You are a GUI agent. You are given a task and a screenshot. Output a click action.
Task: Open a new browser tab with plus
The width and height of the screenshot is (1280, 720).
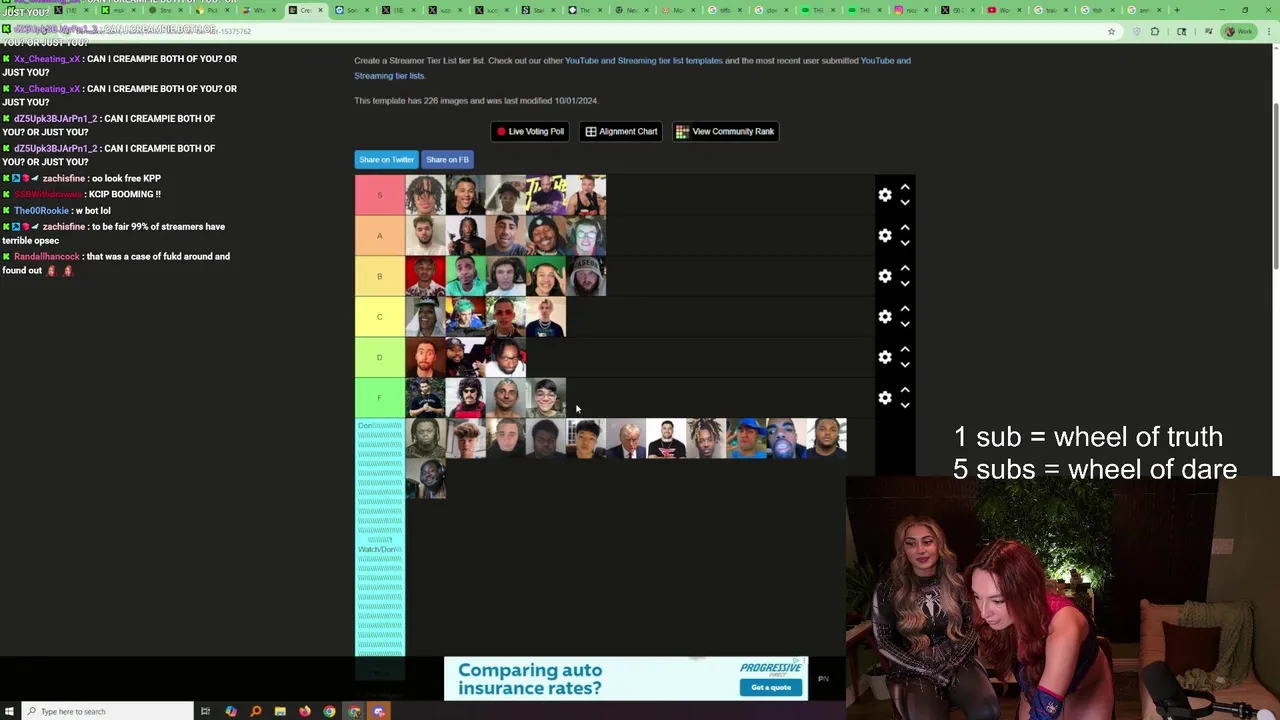click(1177, 10)
